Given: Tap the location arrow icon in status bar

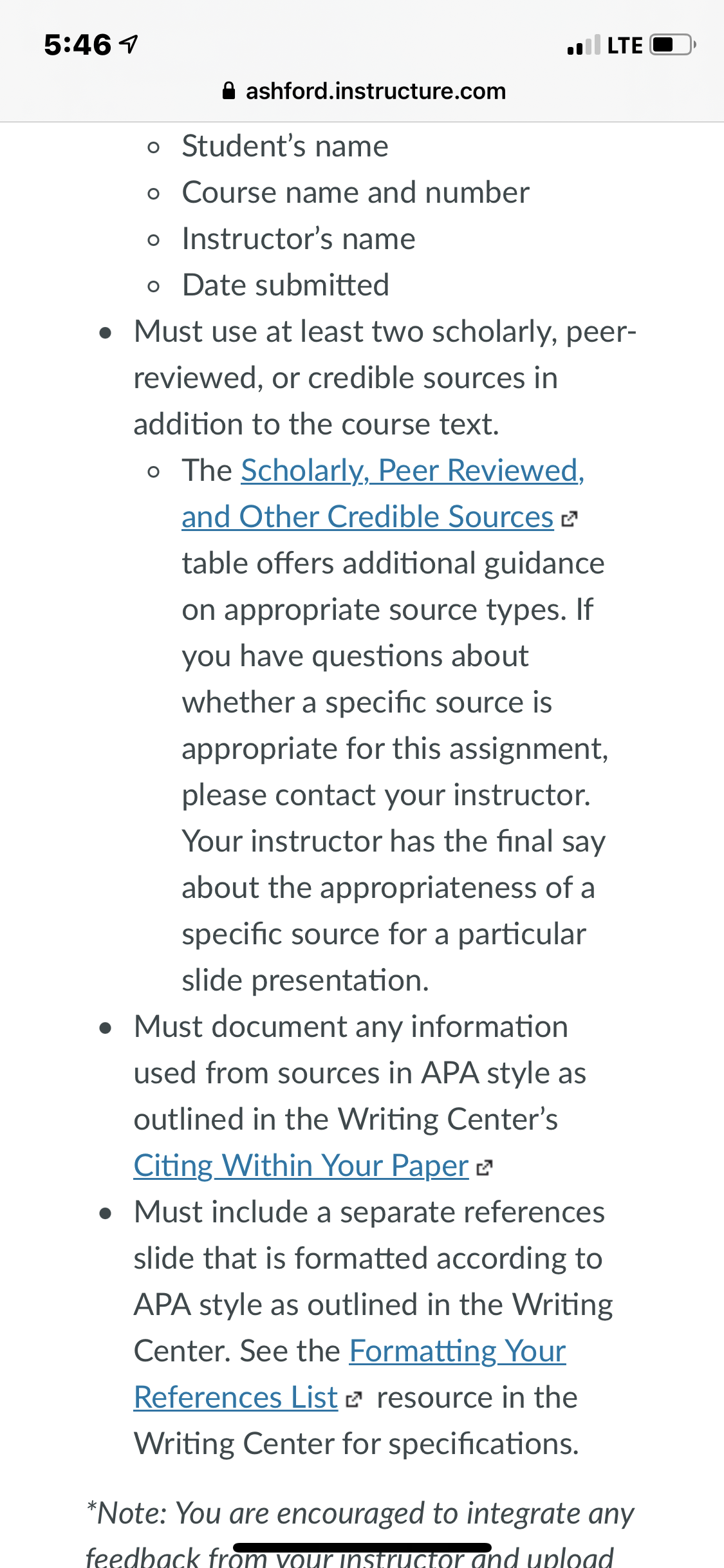Looking at the screenshot, I should pyautogui.click(x=129, y=44).
